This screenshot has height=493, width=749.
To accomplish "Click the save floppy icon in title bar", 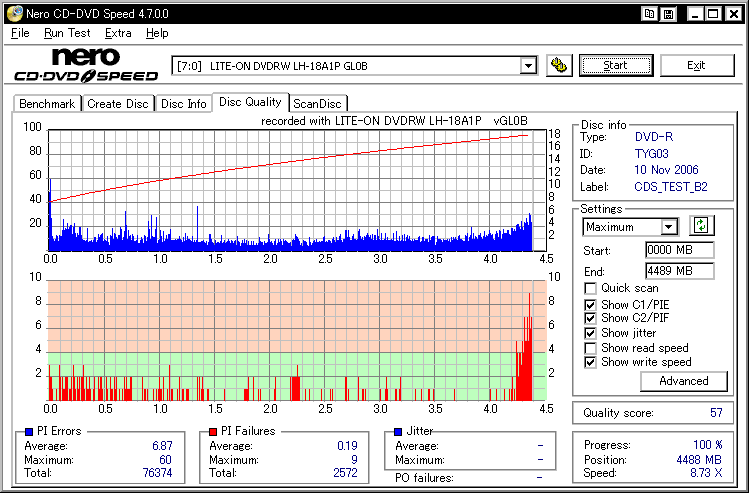I will click(669, 14).
